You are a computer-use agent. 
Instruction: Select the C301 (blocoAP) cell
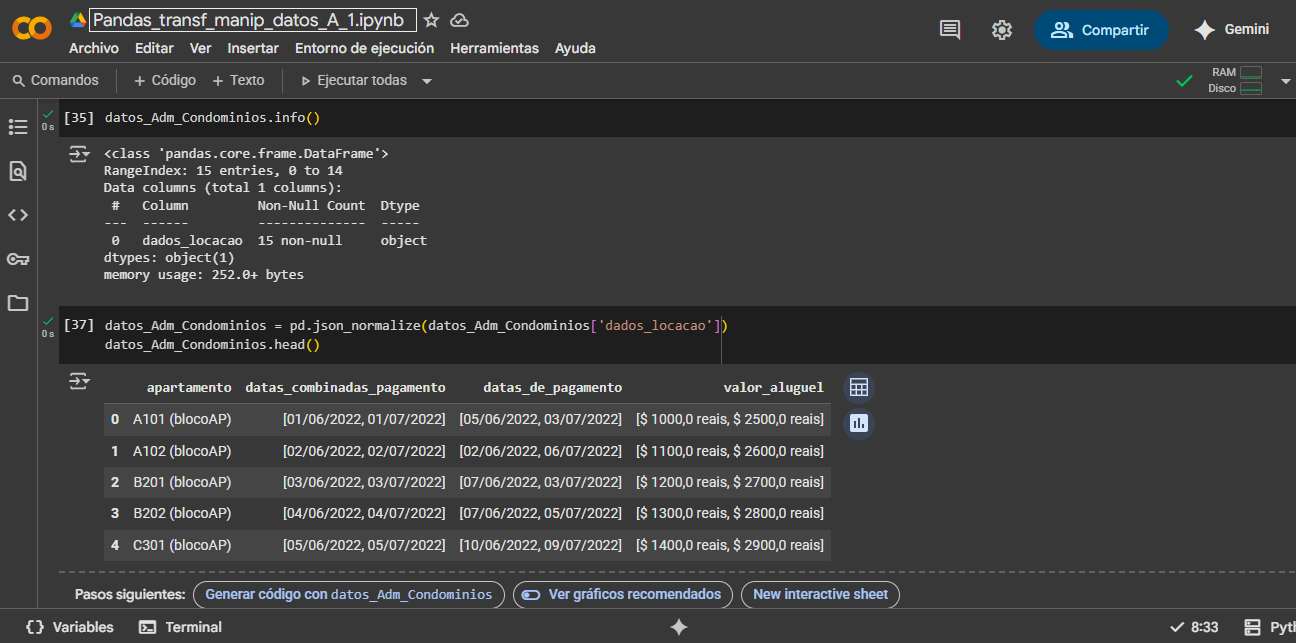(x=182, y=545)
